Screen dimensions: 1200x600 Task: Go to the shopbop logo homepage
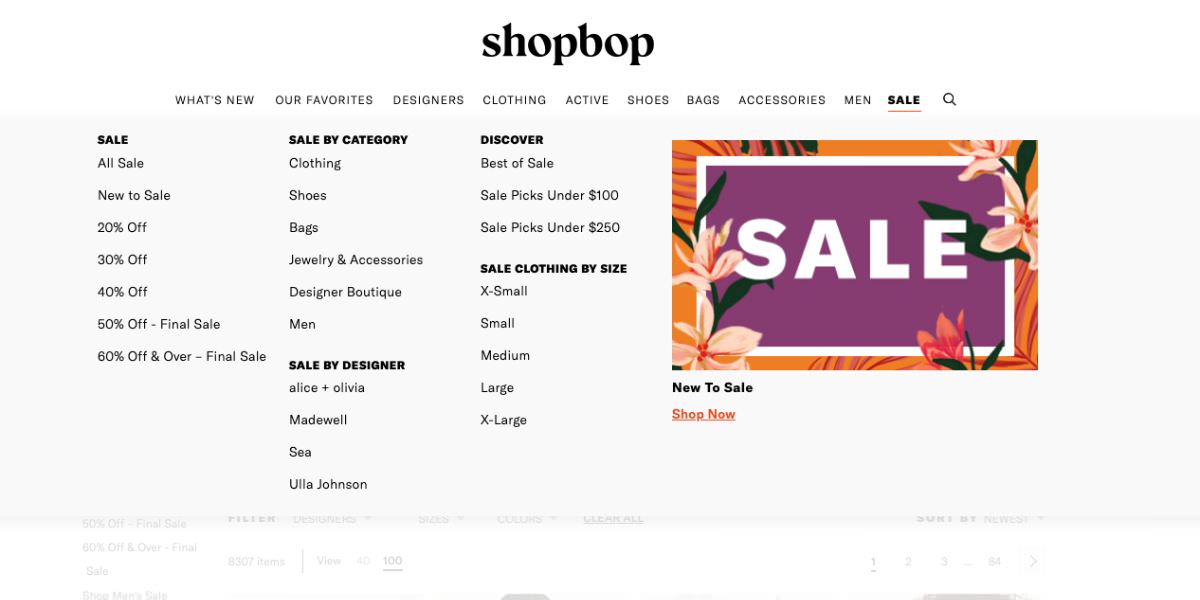(568, 44)
